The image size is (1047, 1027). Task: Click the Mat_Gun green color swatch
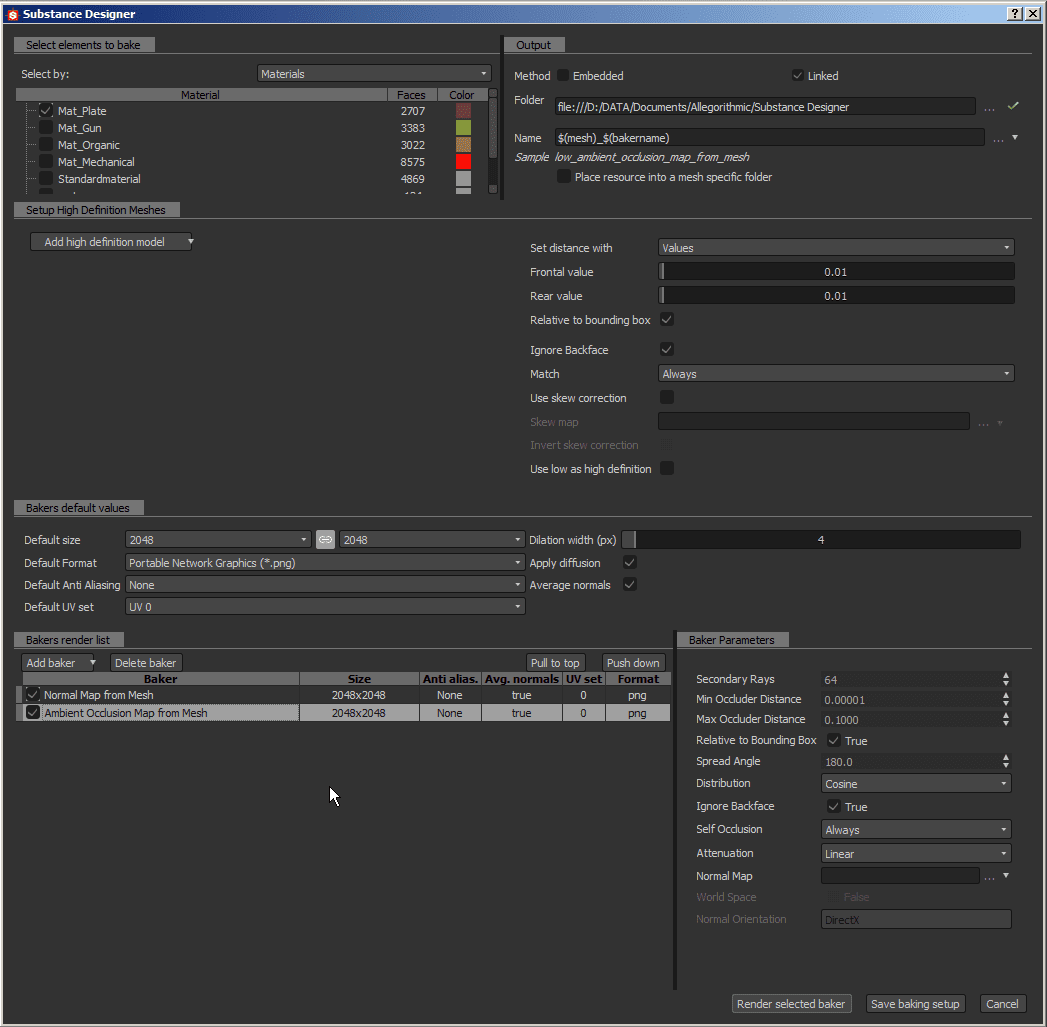pyautogui.click(x=463, y=128)
